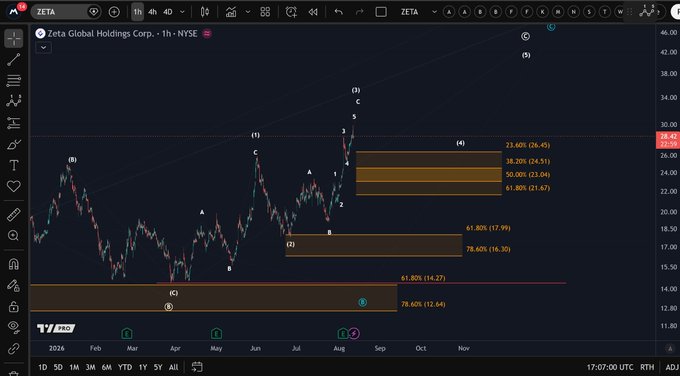Click the S quick-access circle button
680x376 pixels.
[x=589, y=12]
